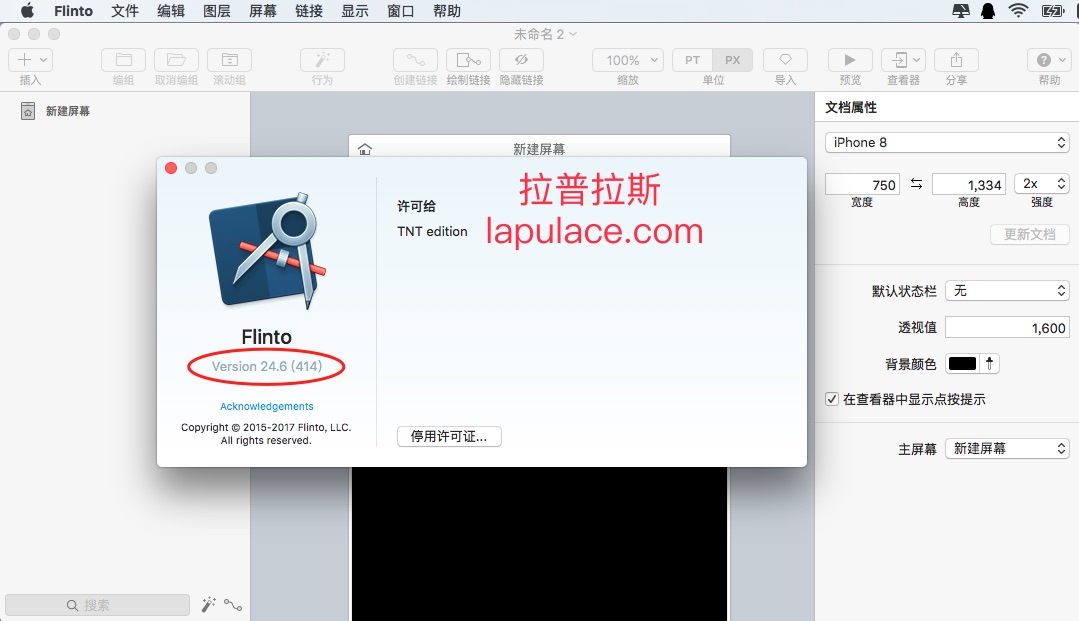Viewport: 1079px width, 621px height.
Task: Open the 图层 (Layer) menu
Action: [x=217, y=11]
